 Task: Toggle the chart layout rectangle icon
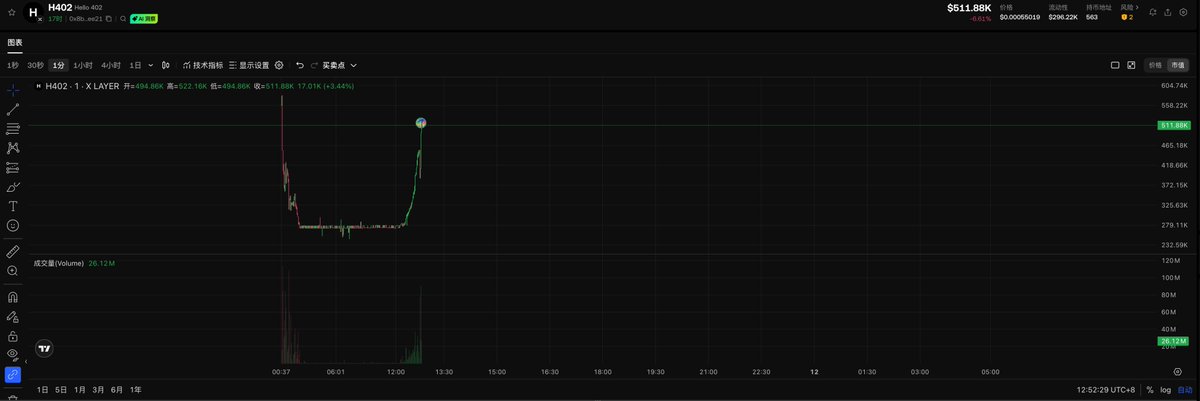[x=1115, y=65]
